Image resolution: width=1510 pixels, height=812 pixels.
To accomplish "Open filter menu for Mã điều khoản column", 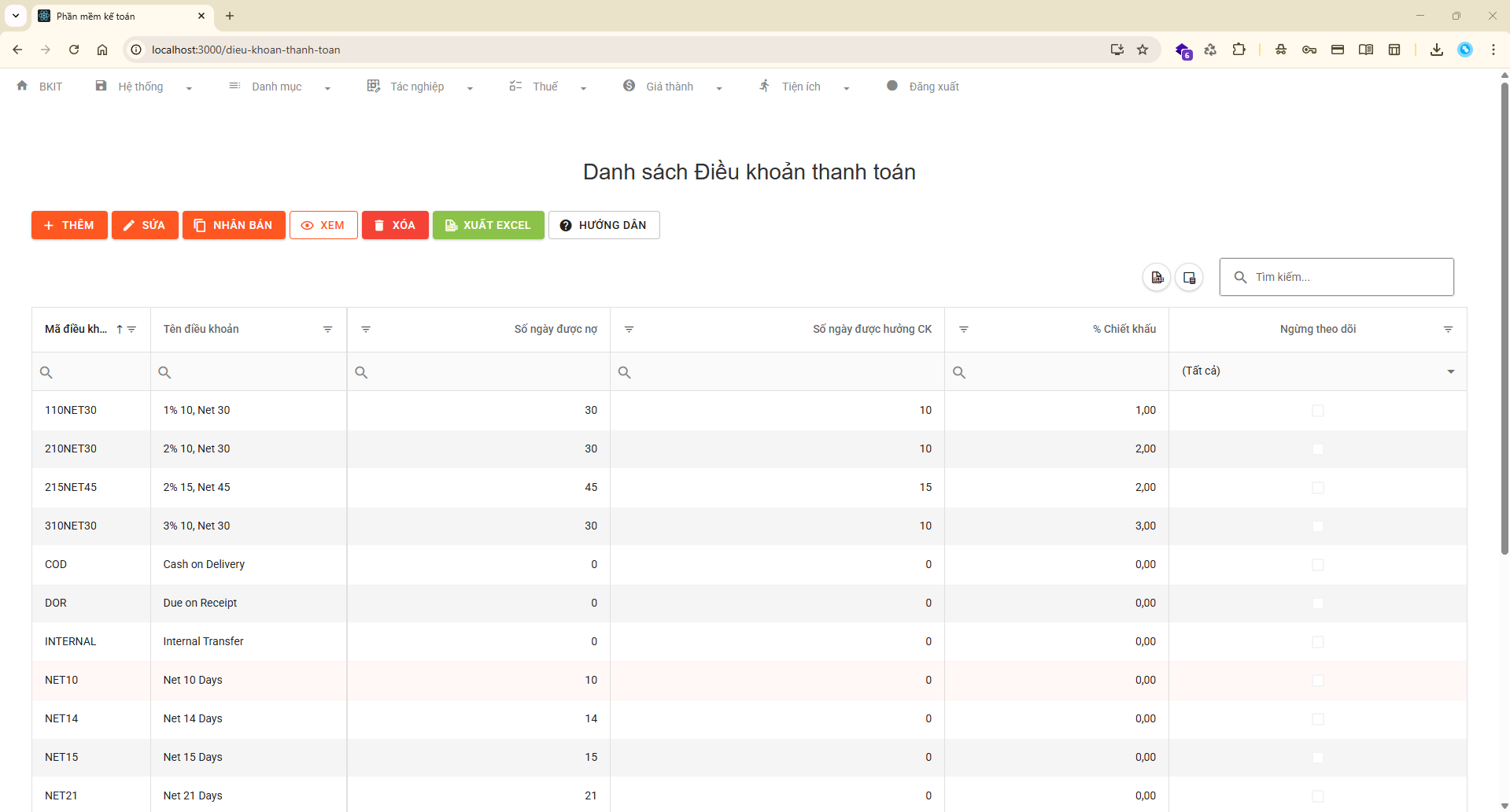I will pyautogui.click(x=131, y=329).
